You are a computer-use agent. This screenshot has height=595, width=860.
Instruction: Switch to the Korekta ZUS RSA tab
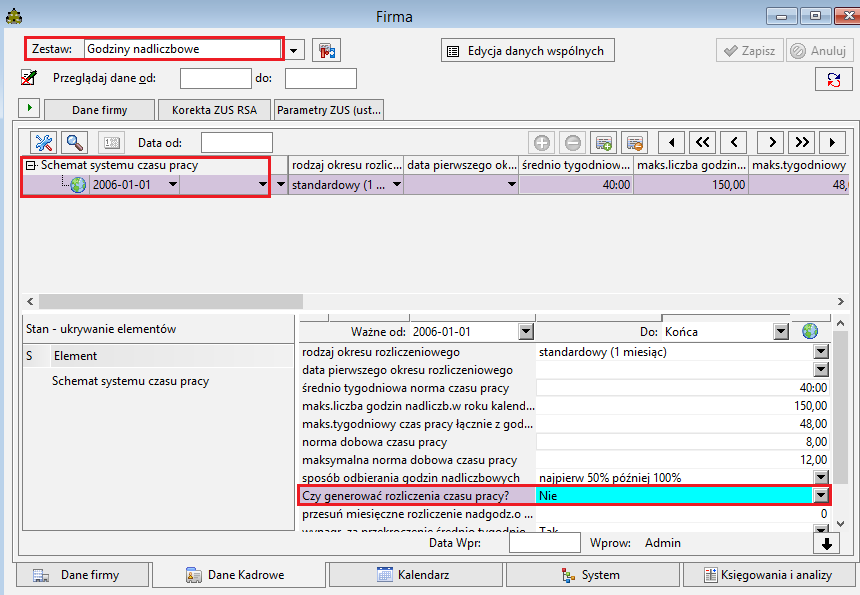[214, 110]
